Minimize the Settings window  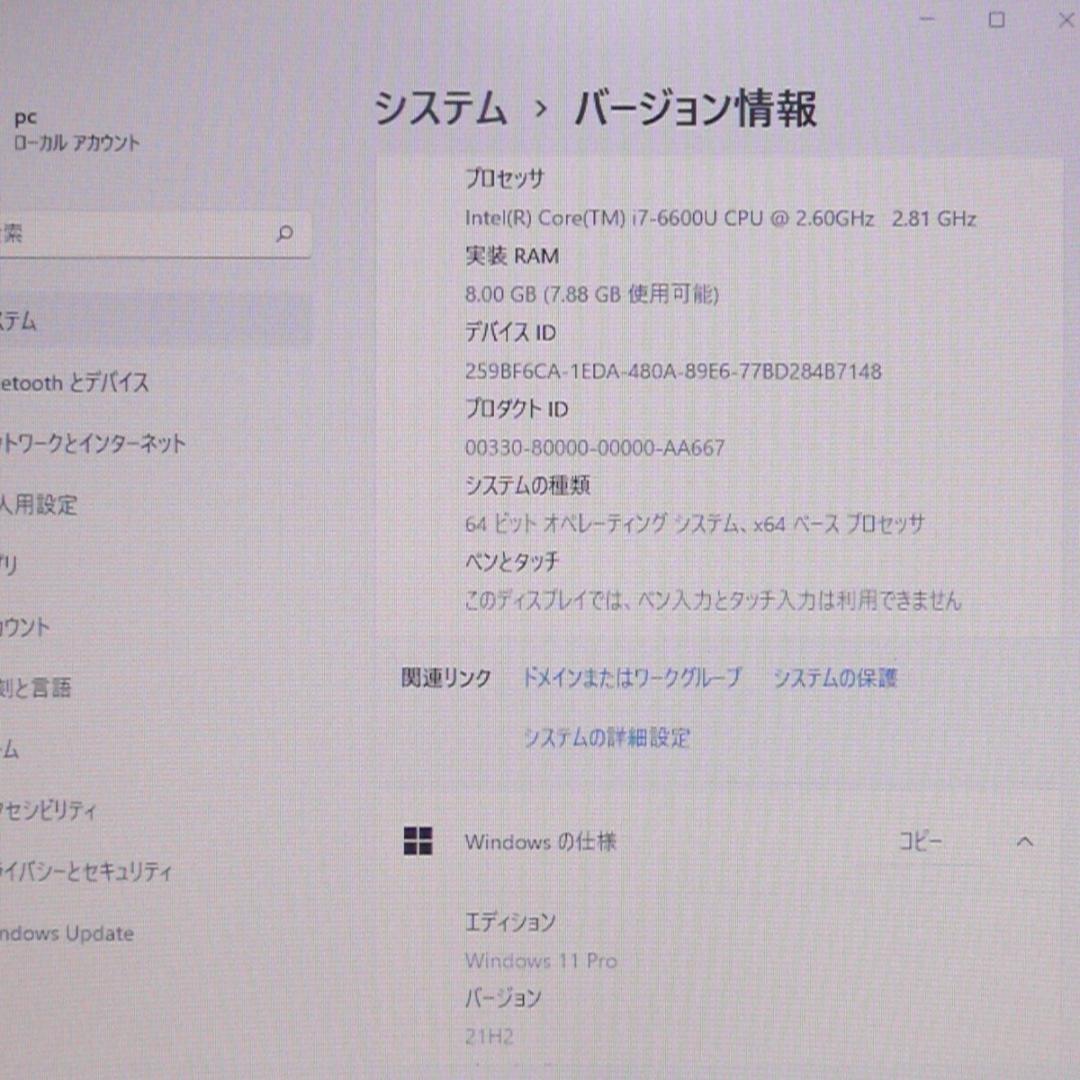(x=928, y=19)
